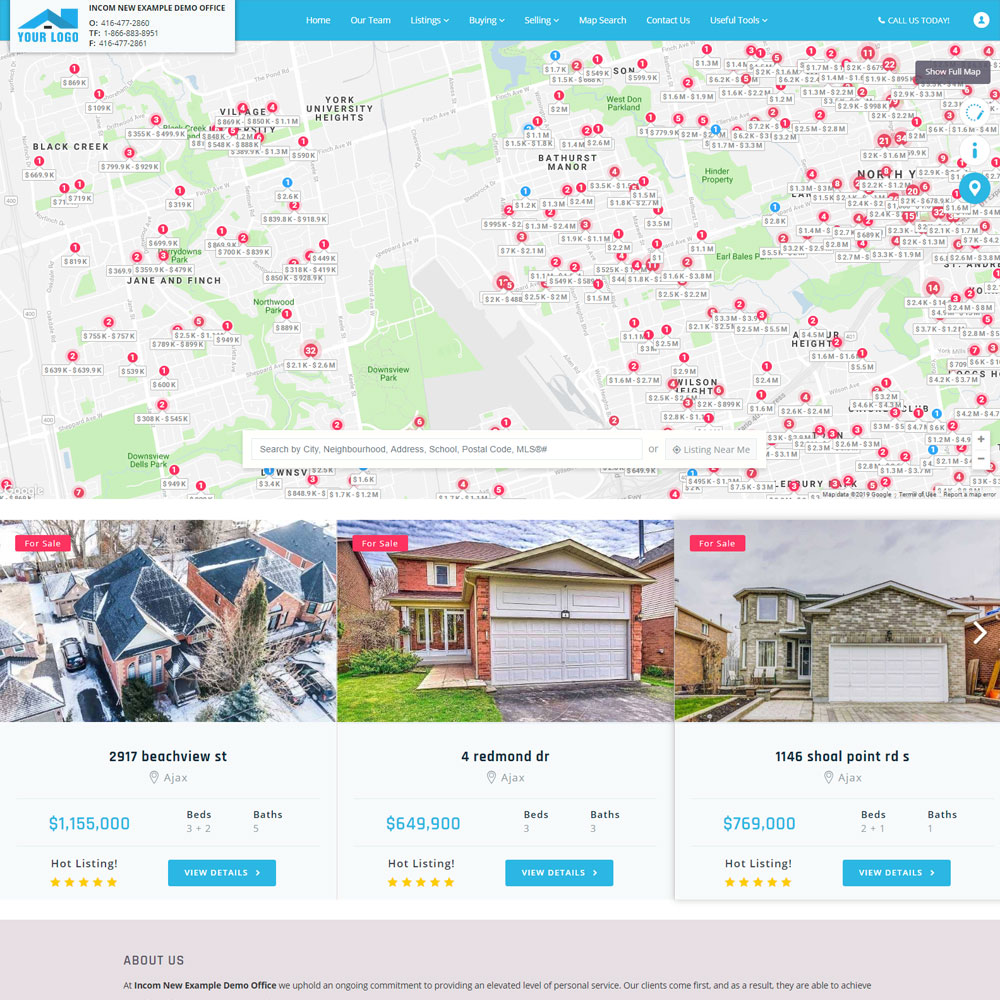This screenshot has width=1000, height=1000.
Task: Go to next listing with right arrow
Action: click(980, 632)
